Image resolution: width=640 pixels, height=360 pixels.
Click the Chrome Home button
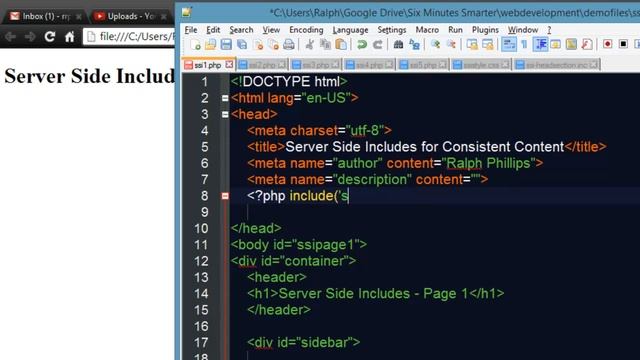click(69, 37)
